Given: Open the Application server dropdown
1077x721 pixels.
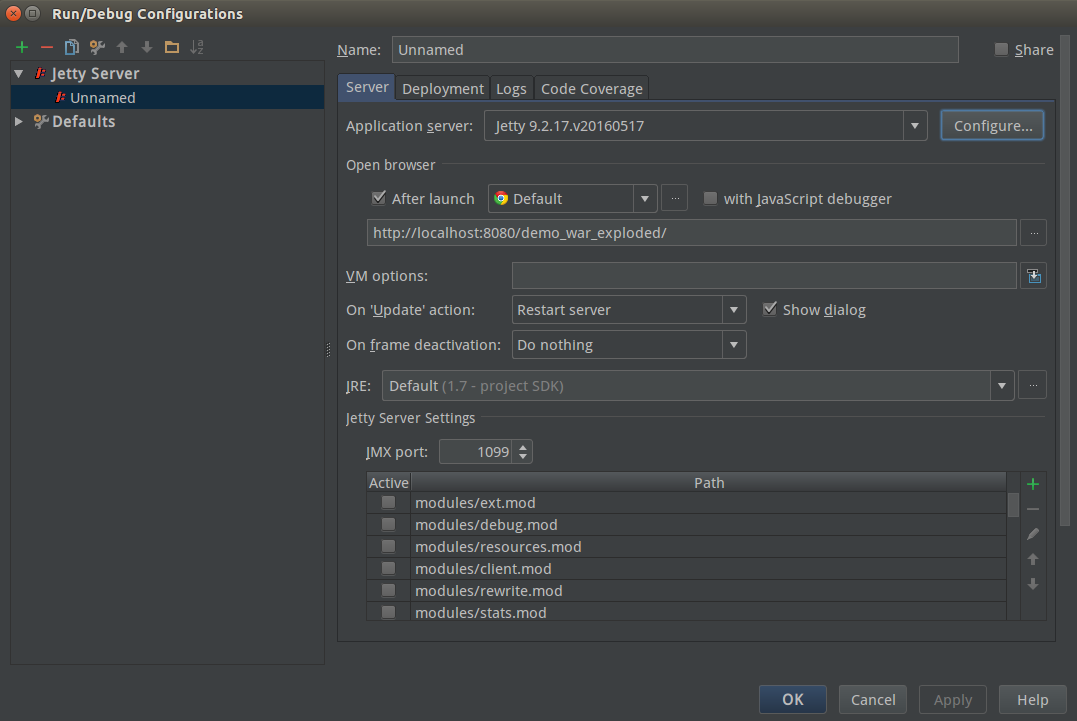Looking at the screenshot, I should click(914, 125).
